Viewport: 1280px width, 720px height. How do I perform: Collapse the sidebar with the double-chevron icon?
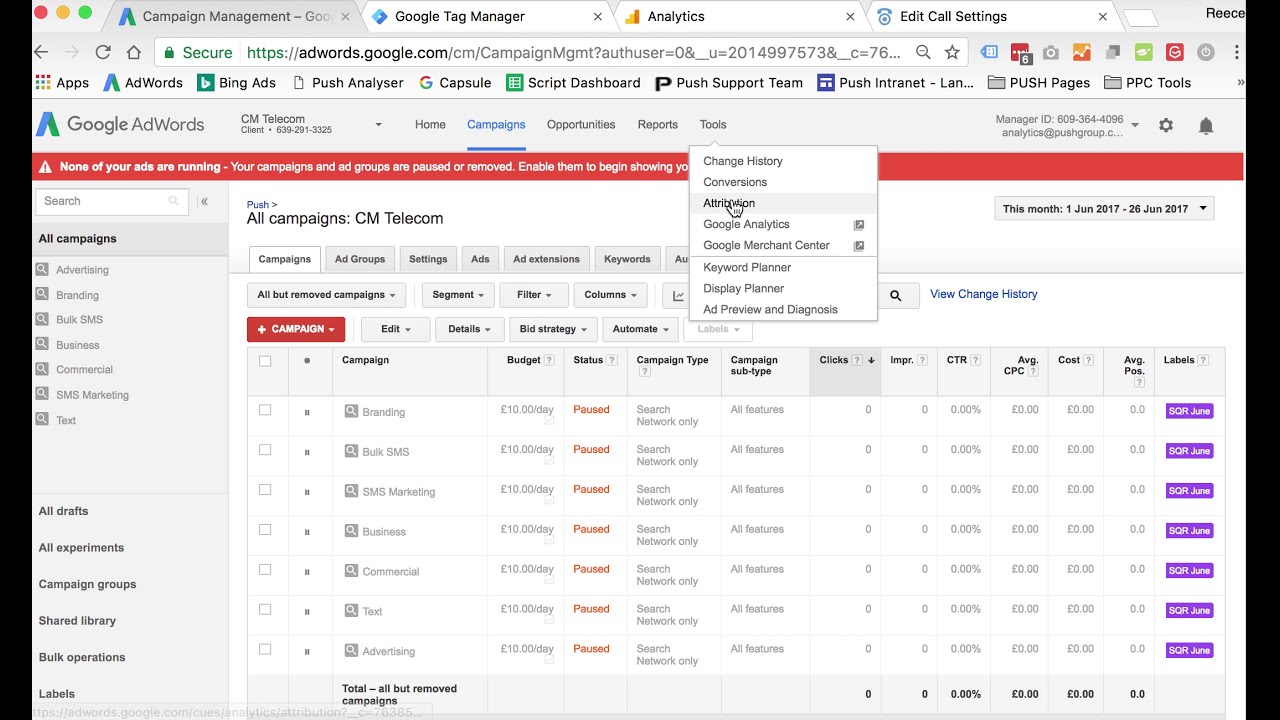(x=204, y=201)
